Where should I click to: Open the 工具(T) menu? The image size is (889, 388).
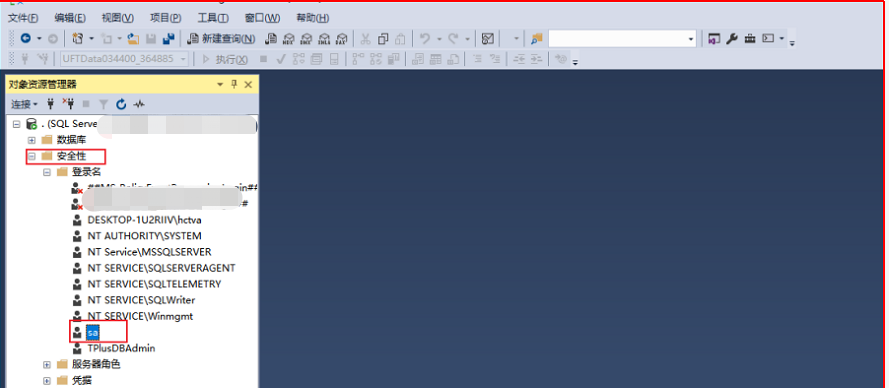click(x=213, y=18)
